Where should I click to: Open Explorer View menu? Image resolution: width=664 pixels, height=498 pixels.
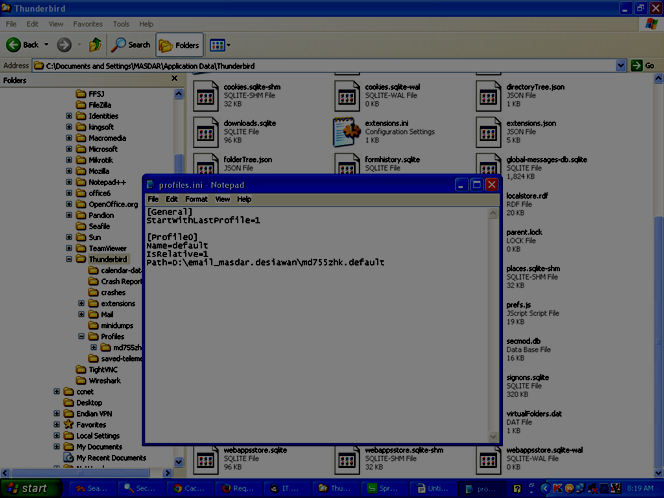click(56, 24)
